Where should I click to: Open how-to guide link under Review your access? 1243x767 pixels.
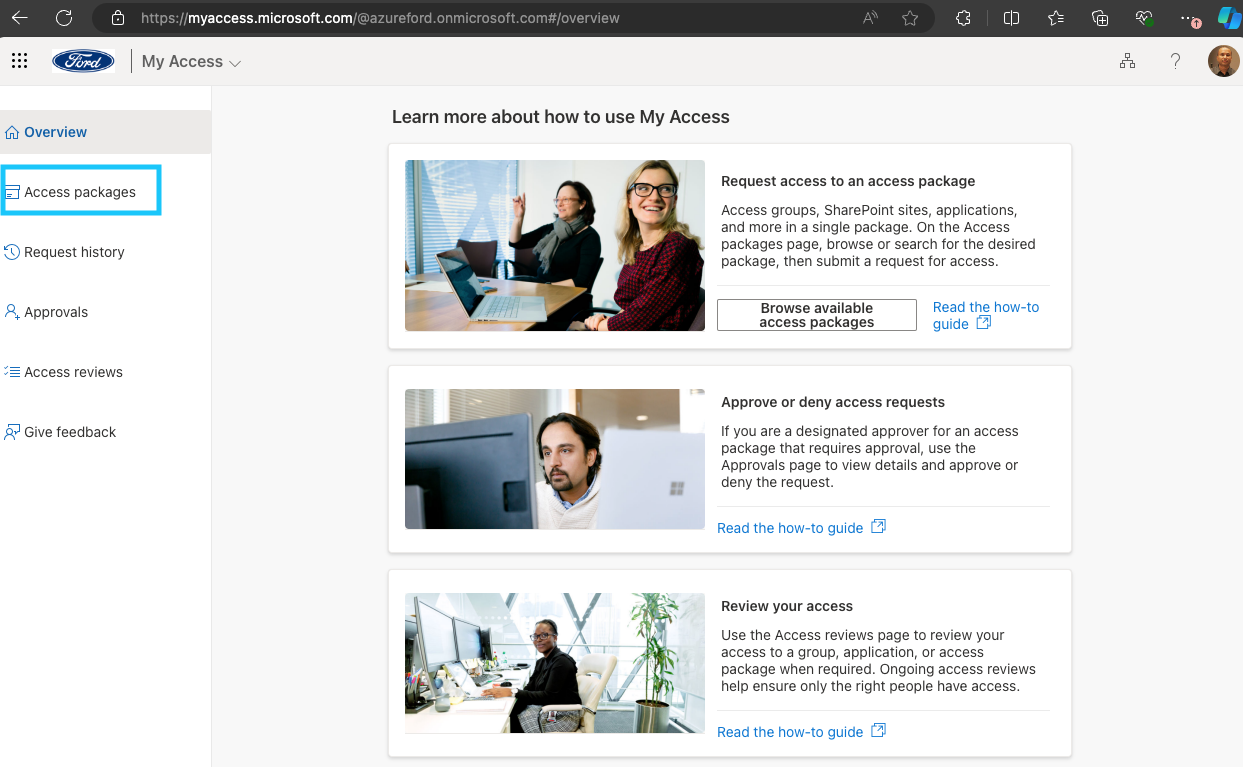(x=801, y=732)
